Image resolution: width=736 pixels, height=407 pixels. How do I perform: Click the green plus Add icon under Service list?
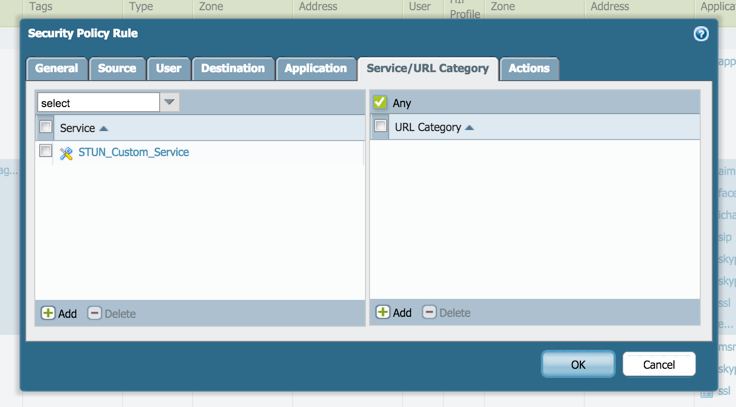pyautogui.click(x=48, y=313)
